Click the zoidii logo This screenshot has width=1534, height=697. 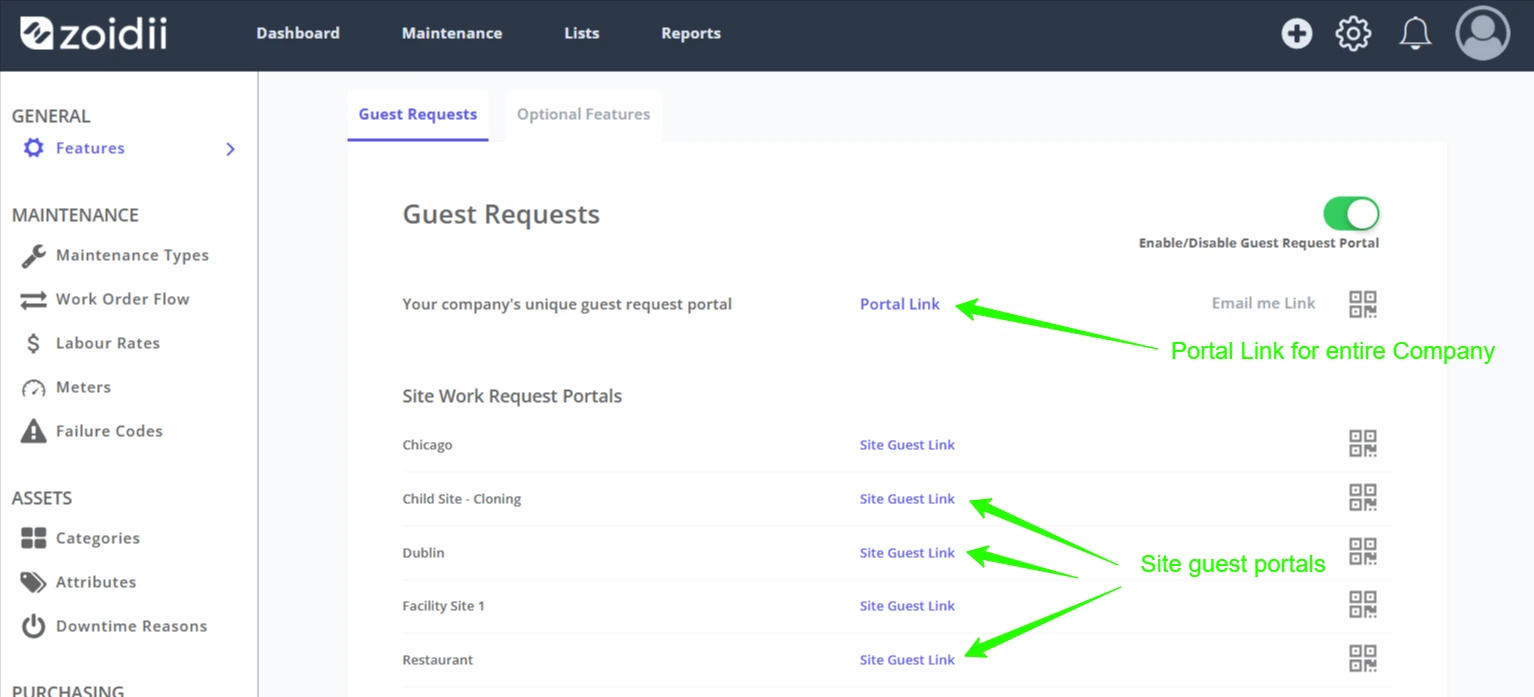(93, 33)
